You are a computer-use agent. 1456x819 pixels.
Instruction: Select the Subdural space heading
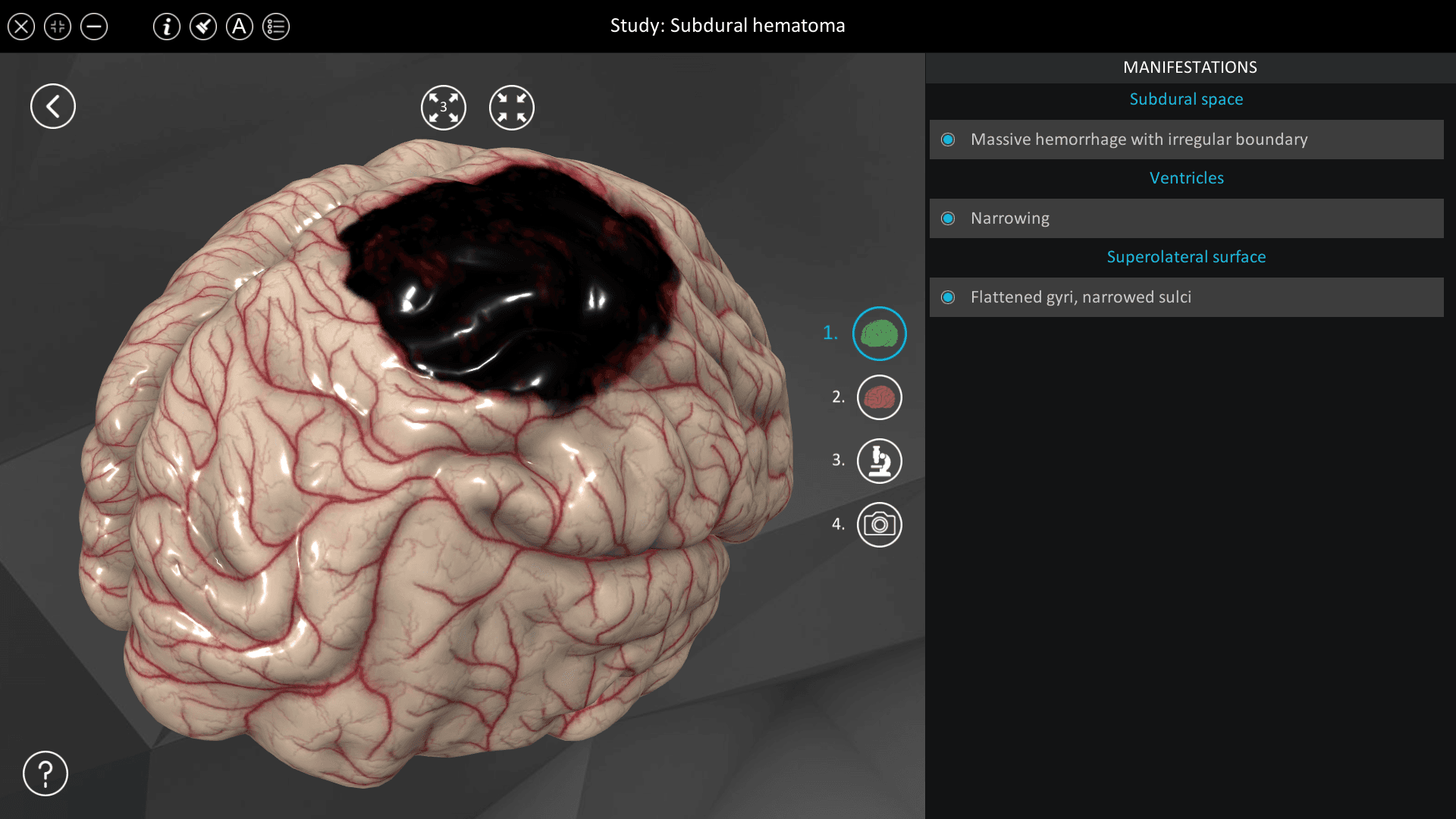(x=1186, y=99)
